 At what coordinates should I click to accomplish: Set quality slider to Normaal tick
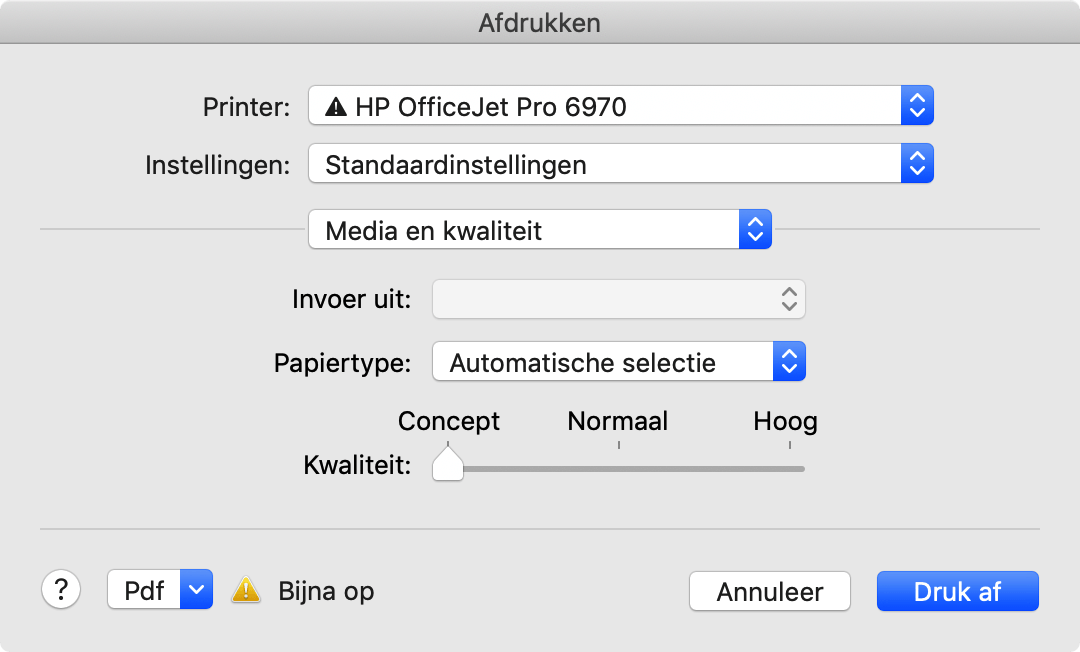point(618,467)
